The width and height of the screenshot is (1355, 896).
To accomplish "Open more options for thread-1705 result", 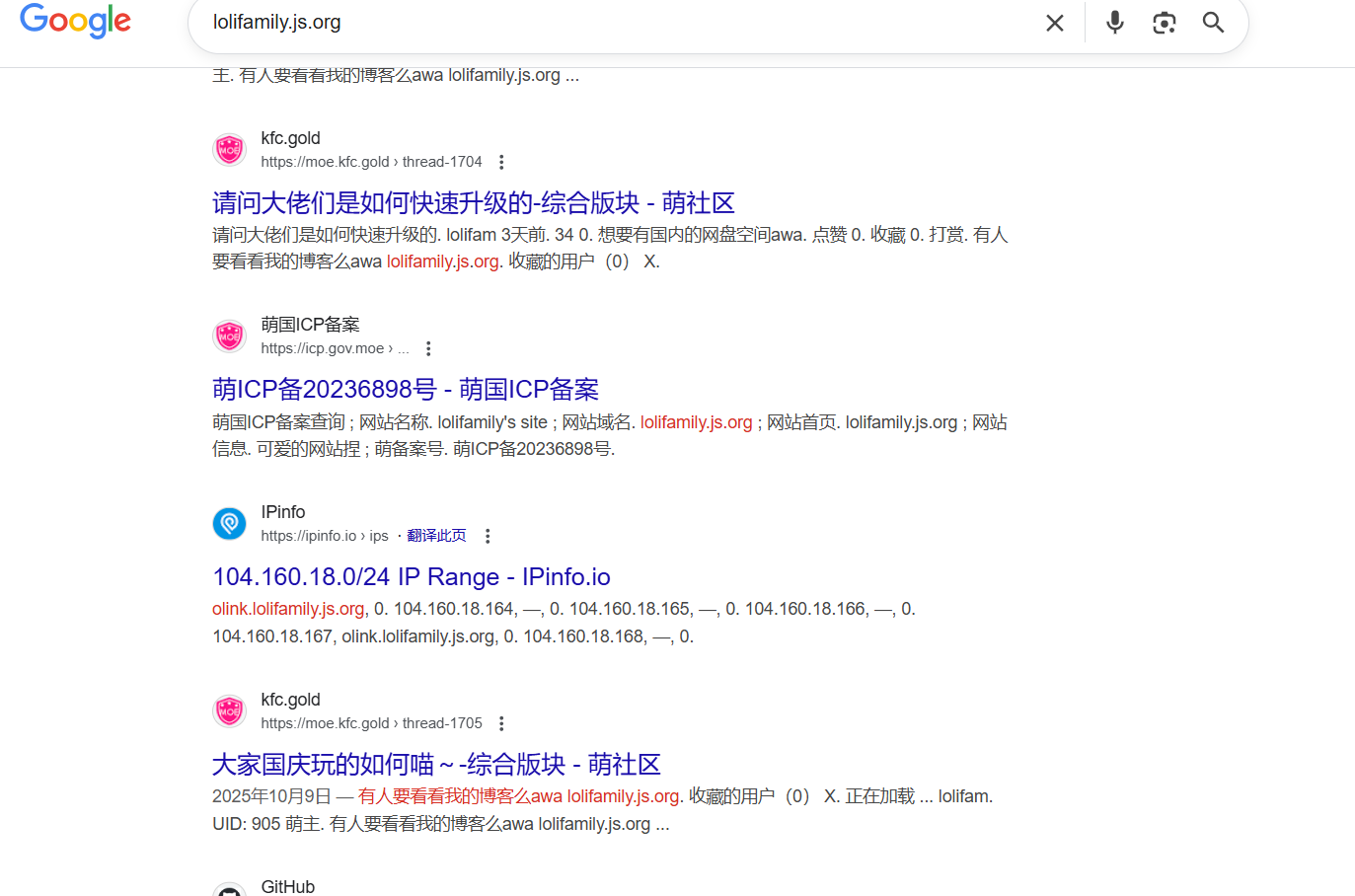I will tap(501, 723).
